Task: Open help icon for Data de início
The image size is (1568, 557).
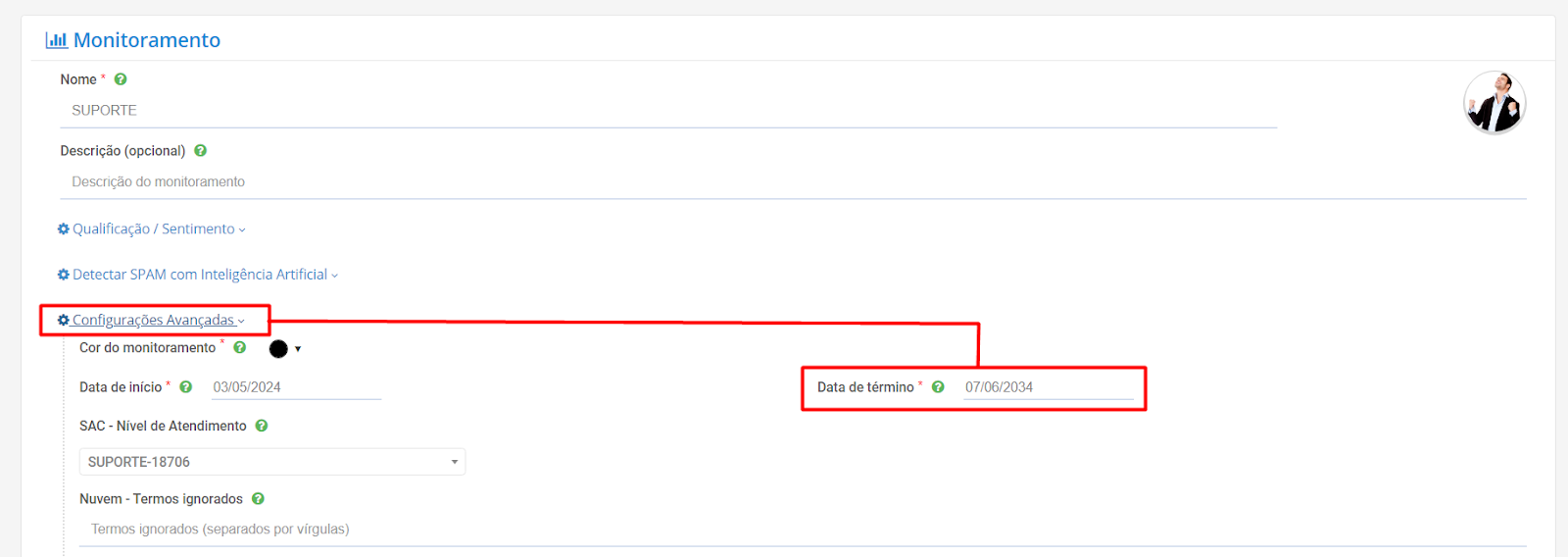Action: (x=185, y=387)
